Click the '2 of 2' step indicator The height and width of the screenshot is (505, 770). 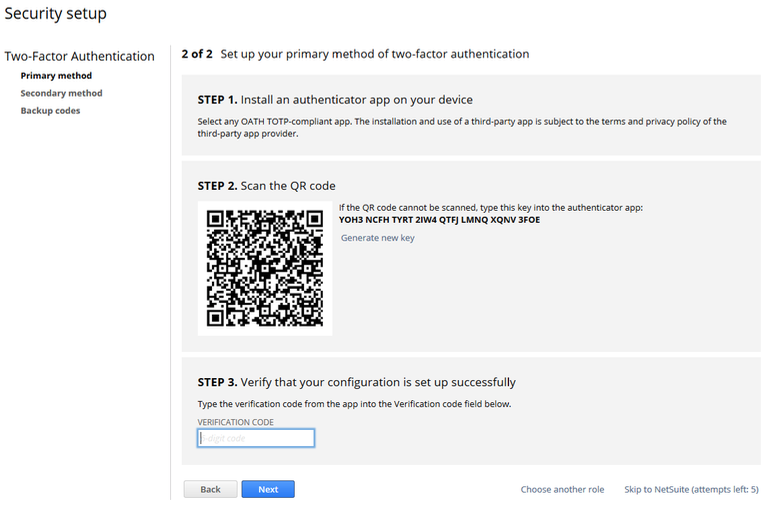tap(196, 54)
